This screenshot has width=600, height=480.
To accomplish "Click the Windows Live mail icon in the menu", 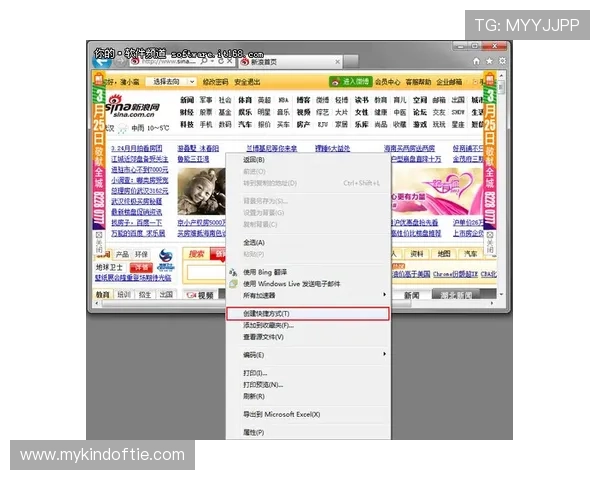I will [233, 284].
